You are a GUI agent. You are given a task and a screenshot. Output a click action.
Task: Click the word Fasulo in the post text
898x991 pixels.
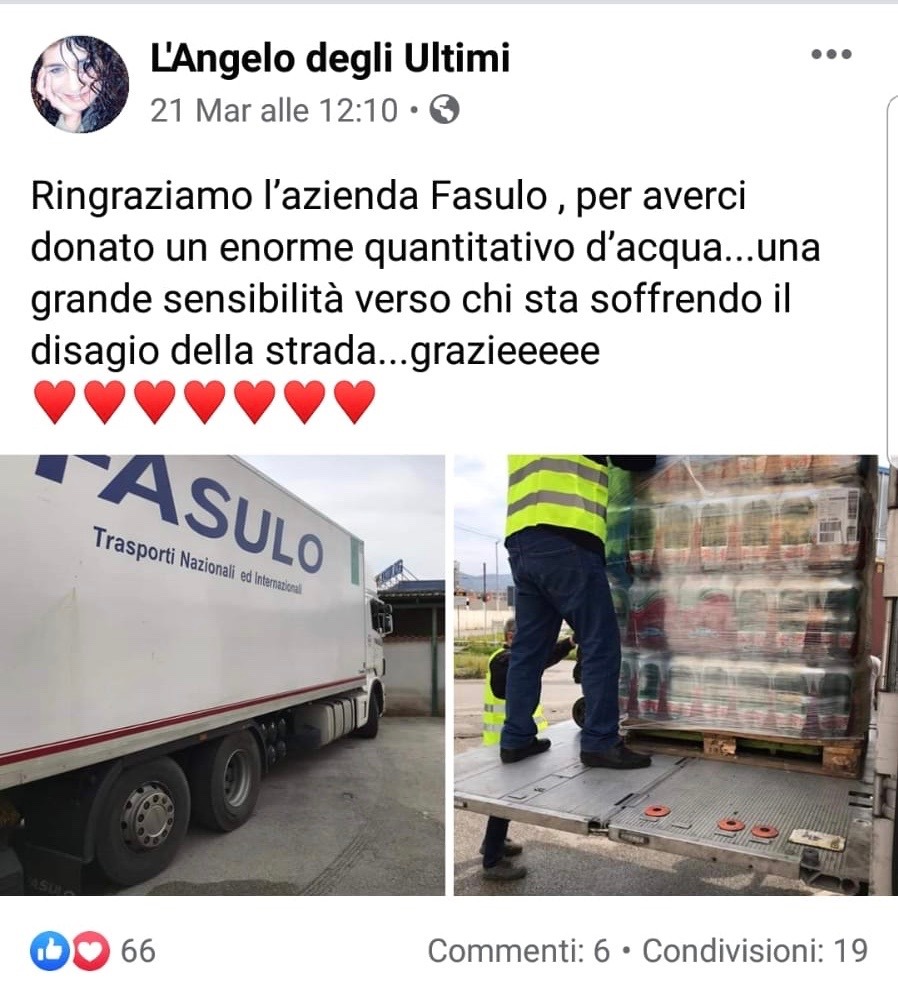(488, 196)
